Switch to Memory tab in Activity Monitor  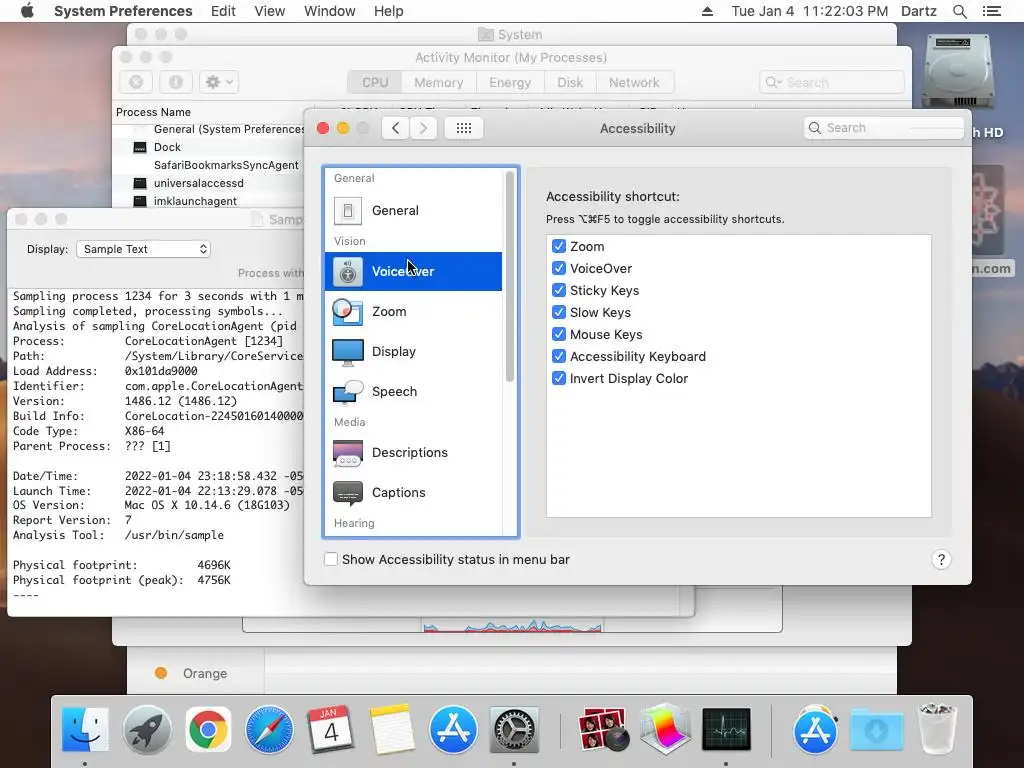pos(439,82)
